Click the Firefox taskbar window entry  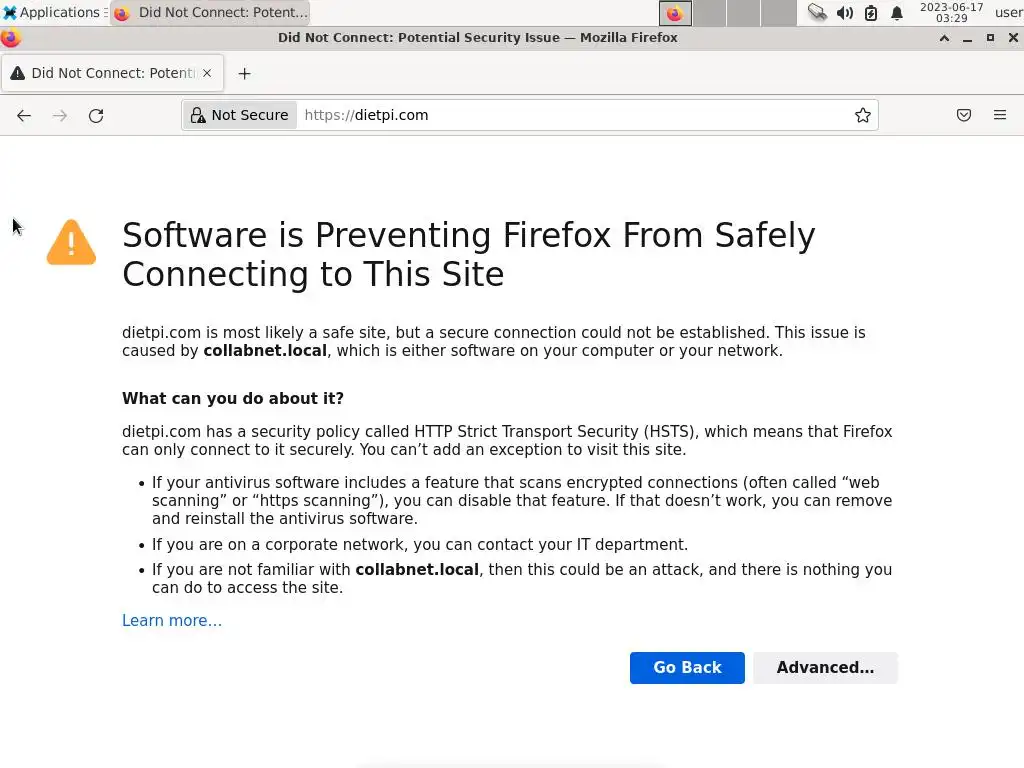coord(210,13)
